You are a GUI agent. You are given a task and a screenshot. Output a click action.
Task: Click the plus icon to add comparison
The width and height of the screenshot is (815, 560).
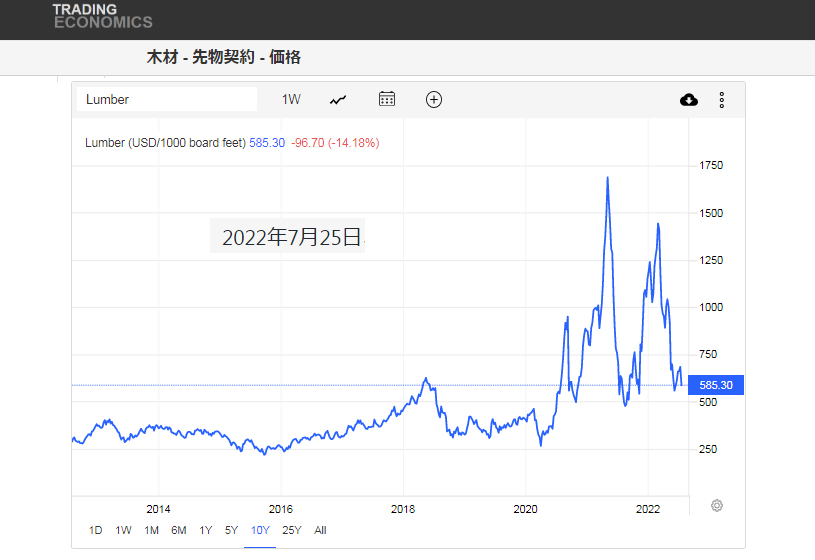434,99
